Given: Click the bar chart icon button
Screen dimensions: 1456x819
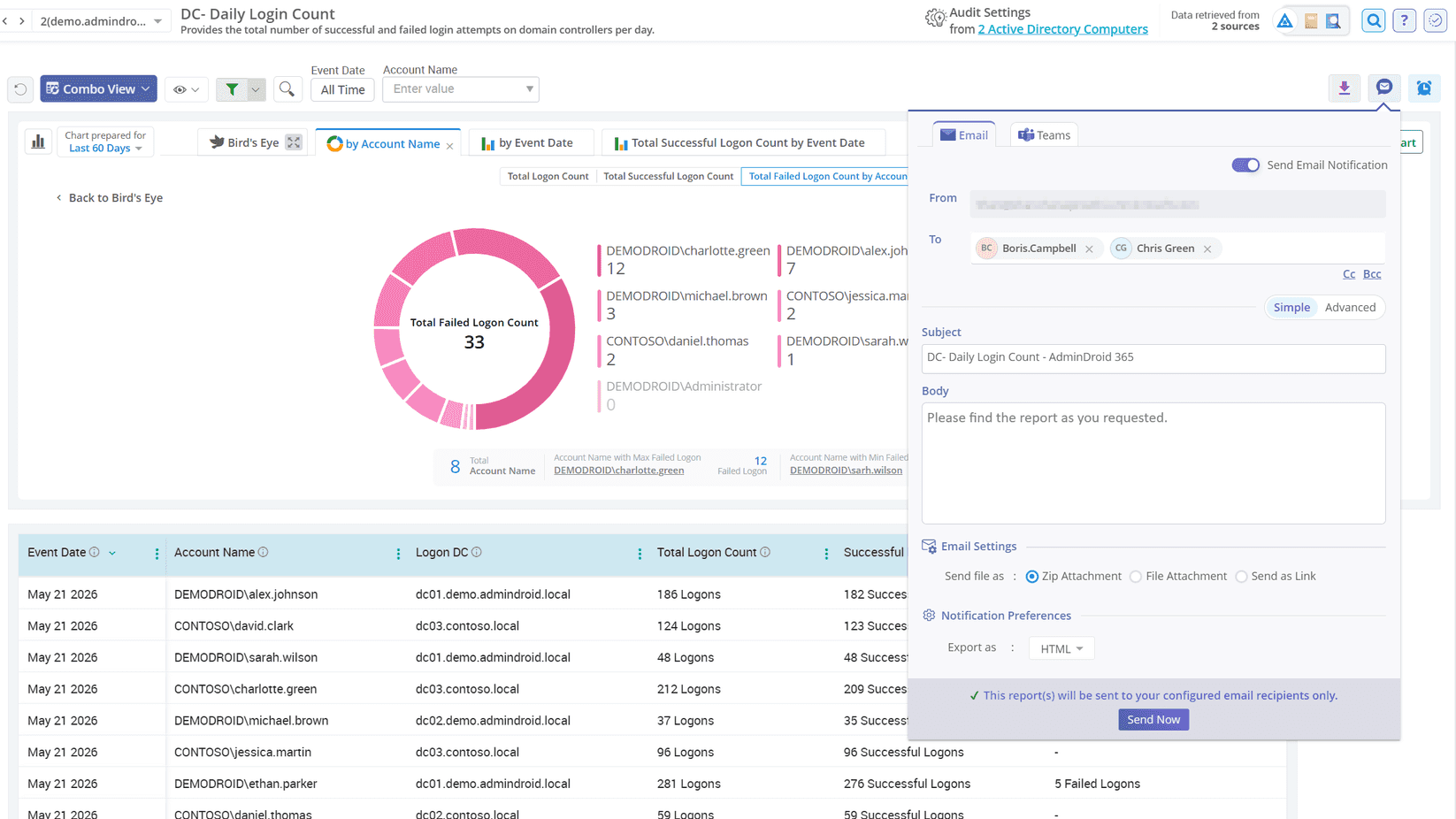Looking at the screenshot, I should tap(38, 142).
